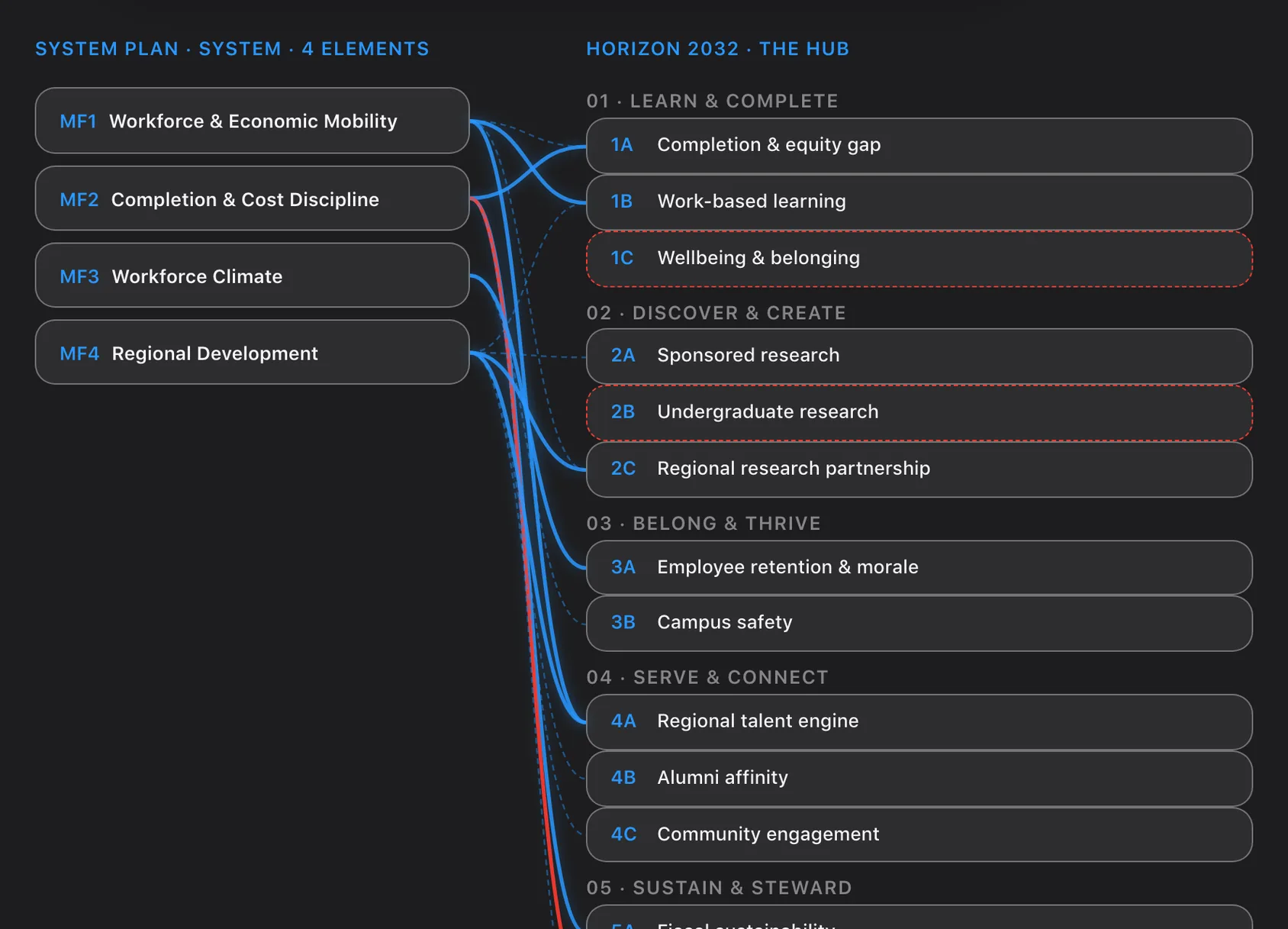The width and height of the screenshot is (1288, 929).
Task: Click 4C Community engagement goal
Action: [x=919, y=834]
